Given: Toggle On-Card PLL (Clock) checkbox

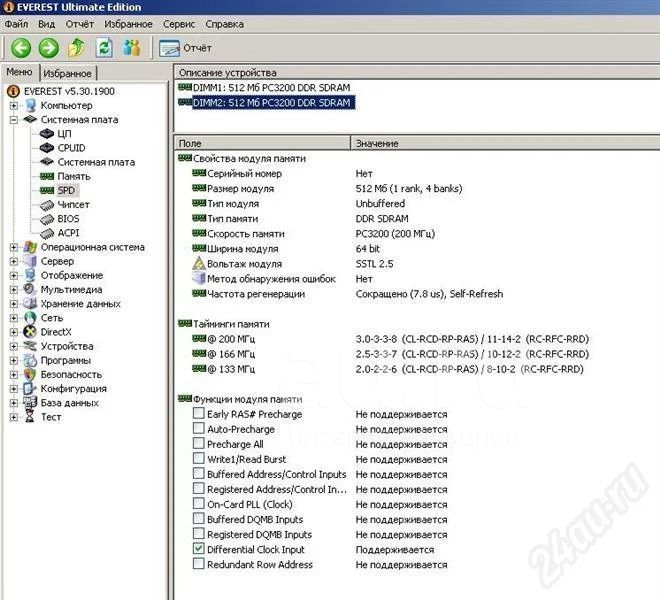Looking at the screenshot, I should tap(198, 504).
